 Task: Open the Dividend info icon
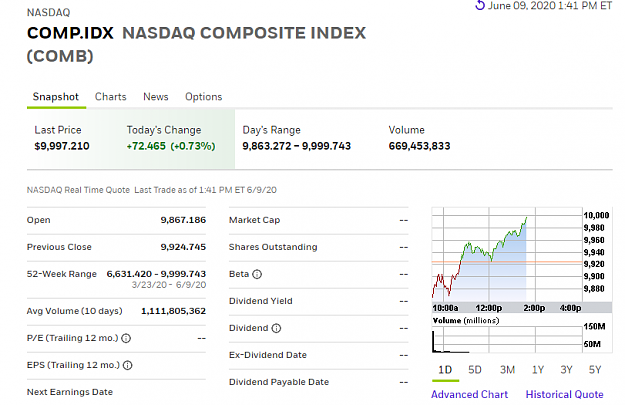coord(276,328)
